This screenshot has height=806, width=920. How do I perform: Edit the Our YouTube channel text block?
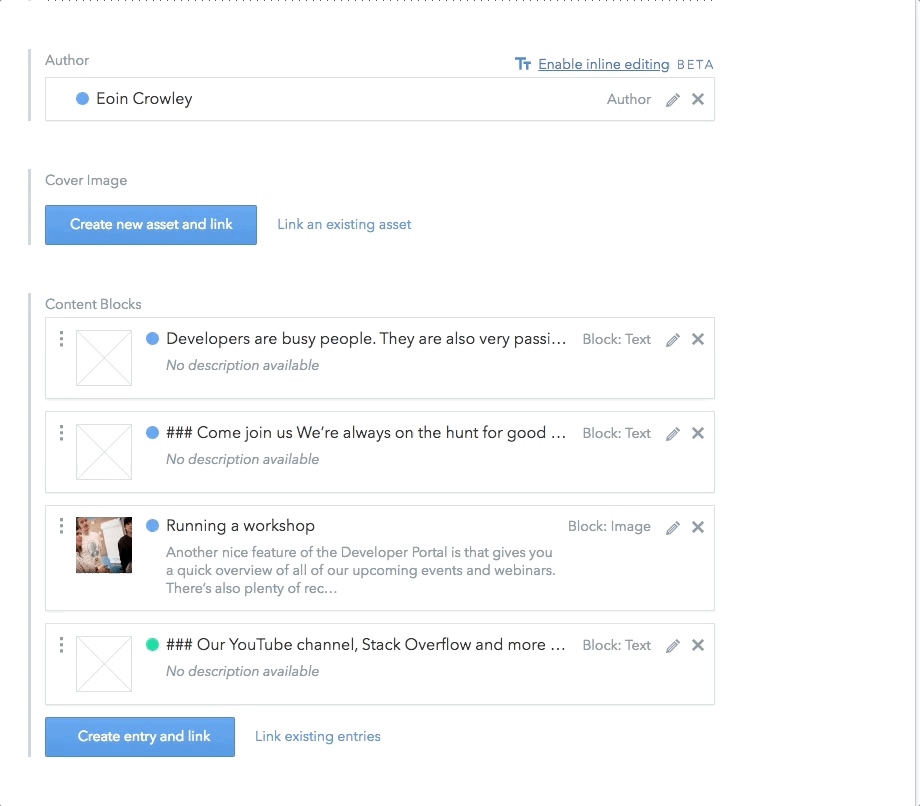pos(673,646)
